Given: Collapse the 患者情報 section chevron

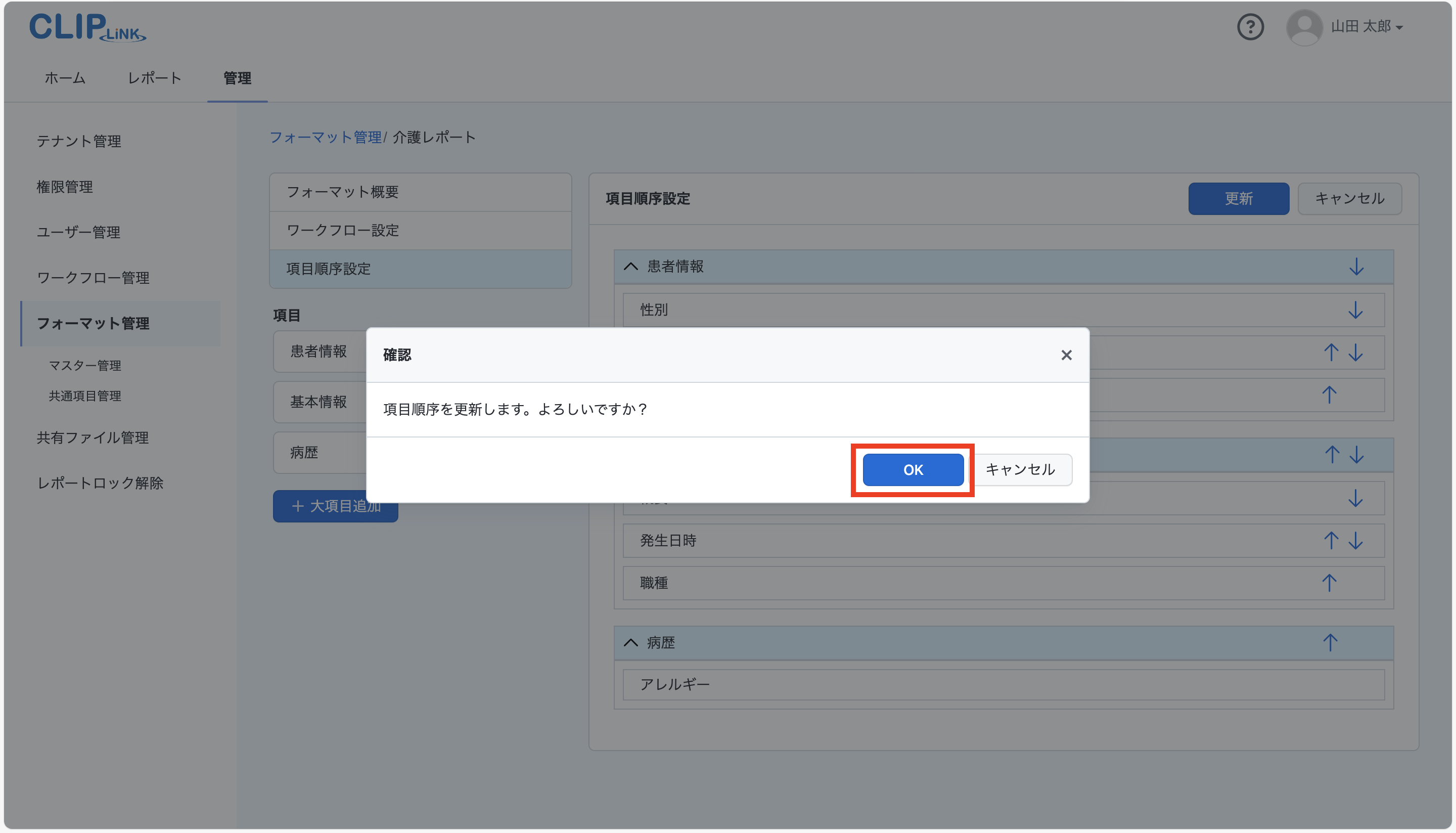Looking at the screenshot, I should 630,267.
